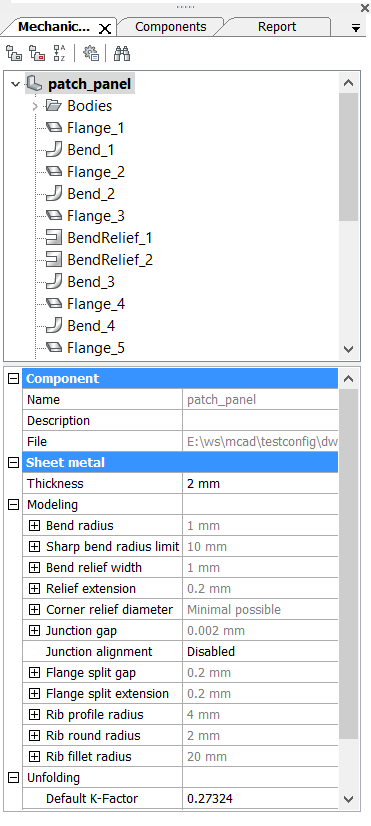371x826 pixels.
Task: Click the feature tree vertical scrollbar
Action: (x=348, y=157)
